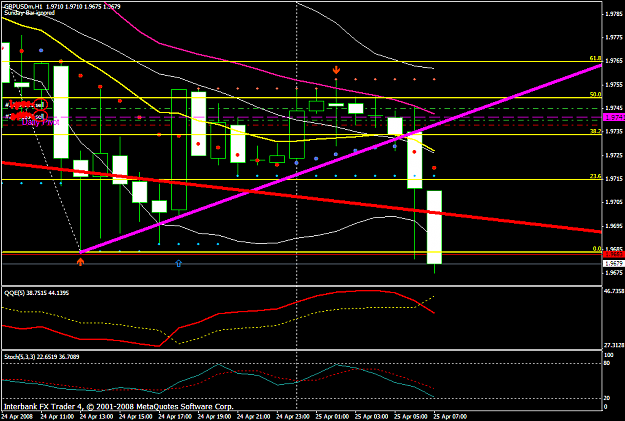625x421 pixels.
Task: Click the 1.9725 price axis label
Action: 614,155
